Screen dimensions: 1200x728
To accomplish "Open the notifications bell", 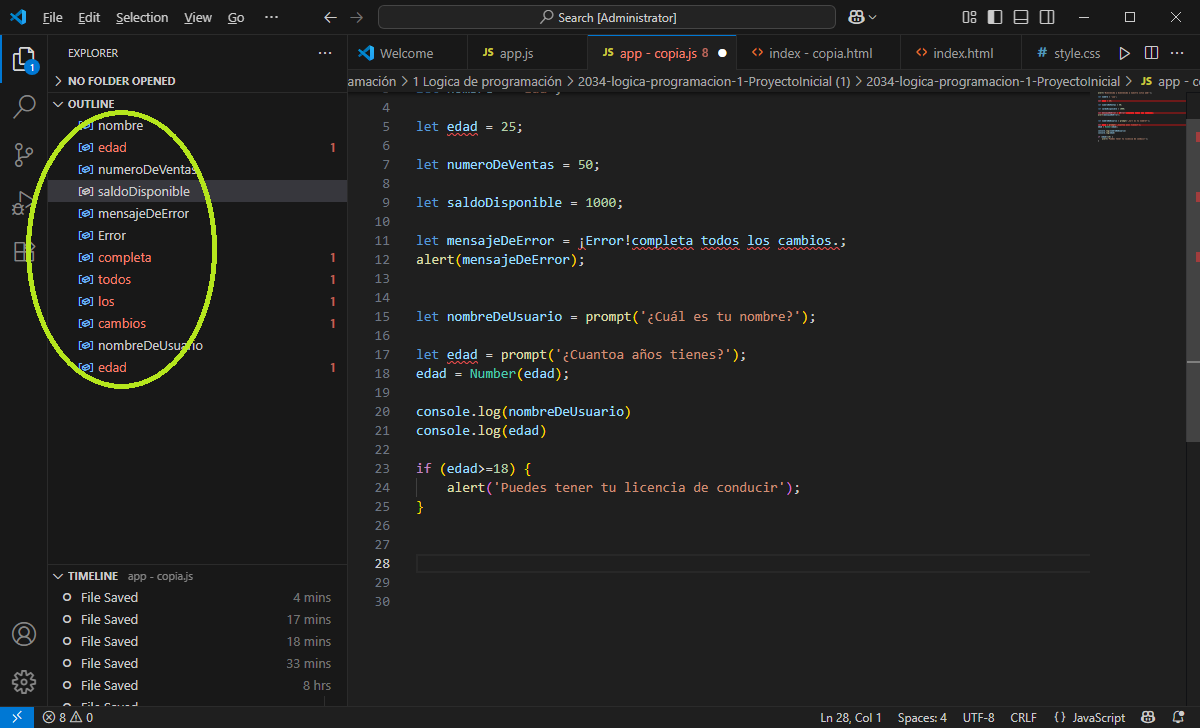I will pyautogui.click(x=1178, y=717).
